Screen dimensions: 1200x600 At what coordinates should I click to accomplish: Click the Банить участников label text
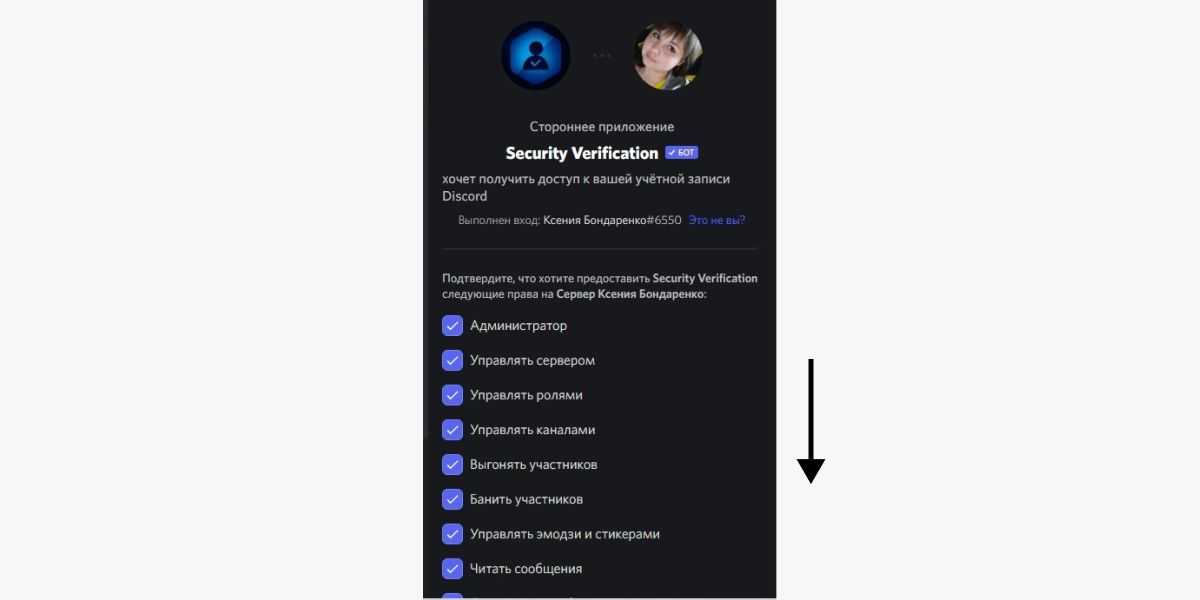tap(526, 499)
